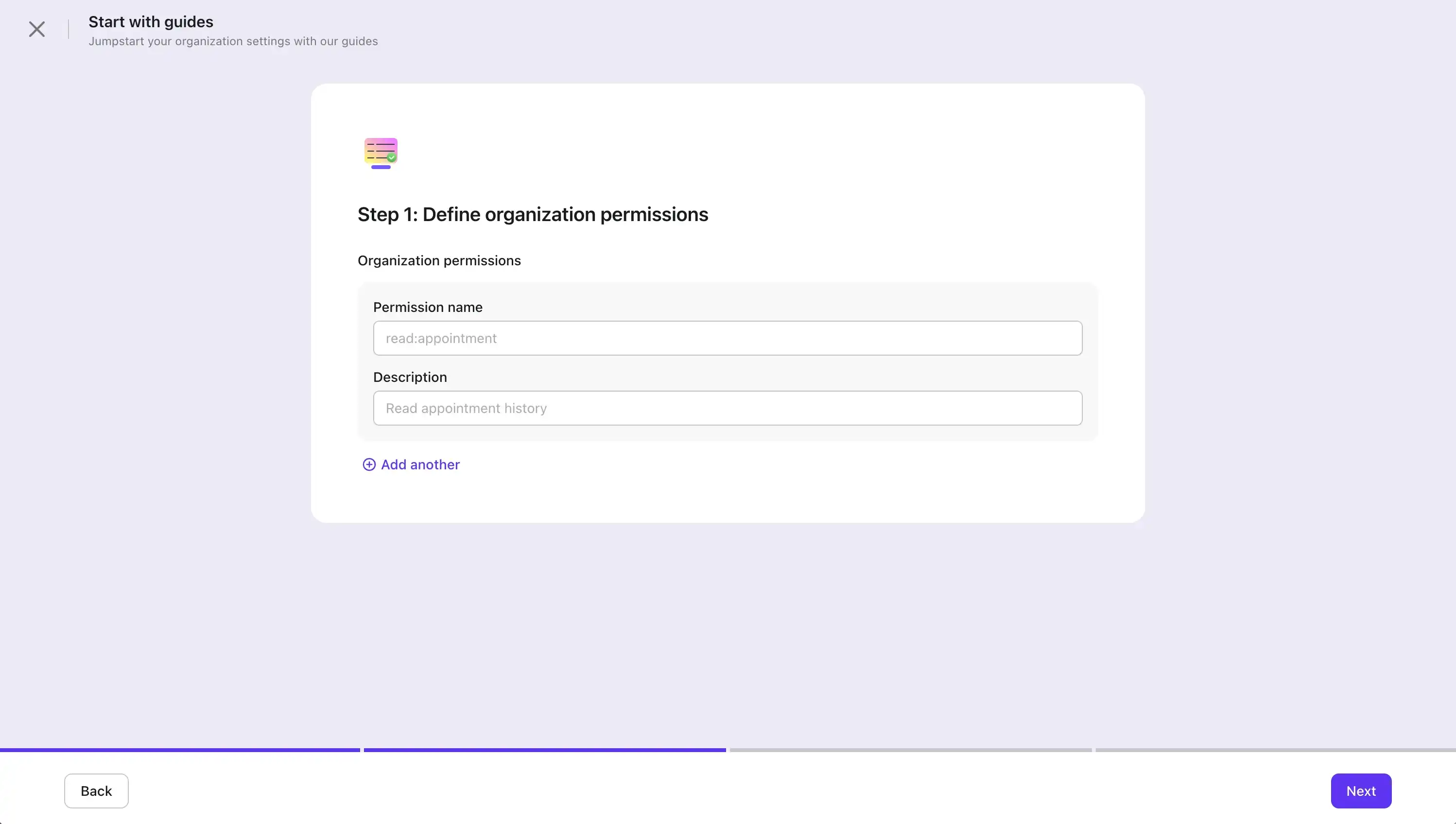Click the Jumpstart your organization settings subtitle

pyautogui.click(x=233, y=41)
